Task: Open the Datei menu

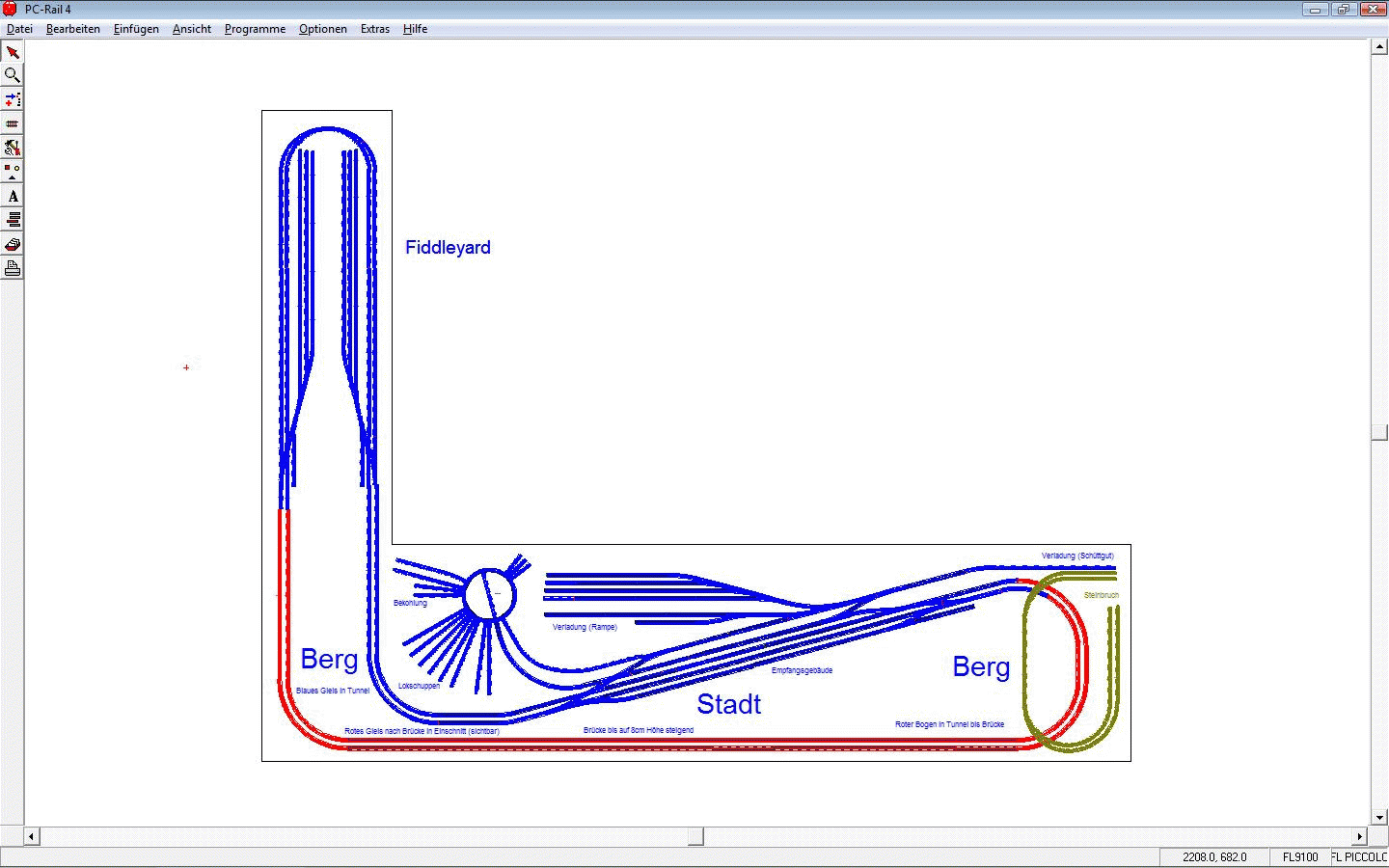Action: 20,29
